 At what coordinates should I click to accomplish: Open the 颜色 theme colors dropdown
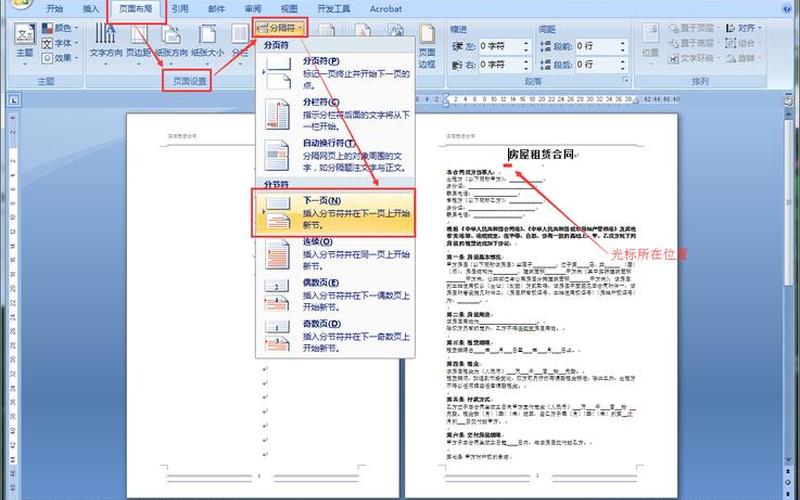[61, 28]
